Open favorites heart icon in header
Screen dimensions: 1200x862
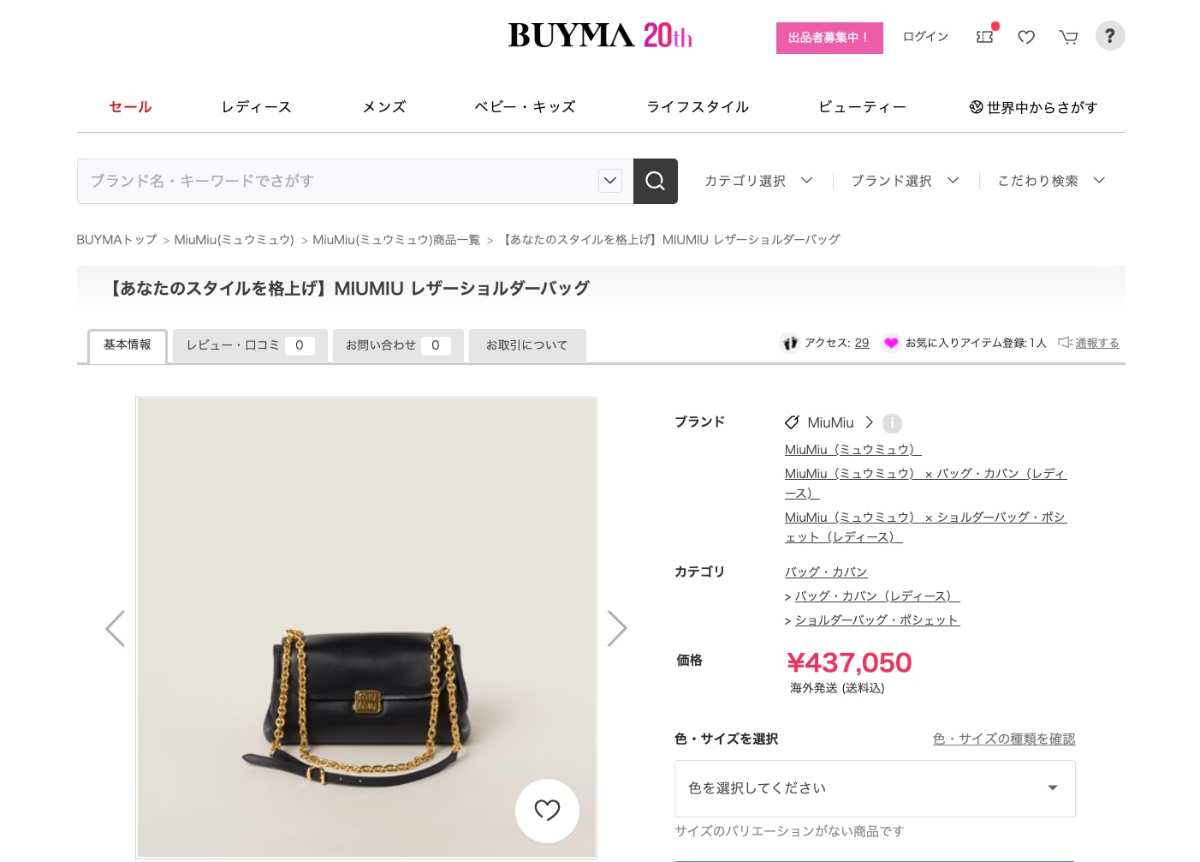[1026, 37]
